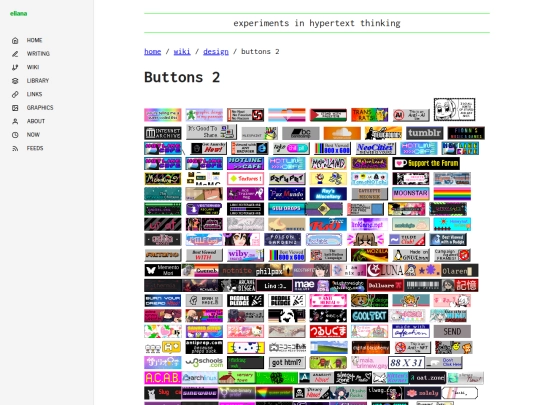Open the Graphics sidebar item
The width and height of the screenshot is (540, 405).
(x=40, y=107)
